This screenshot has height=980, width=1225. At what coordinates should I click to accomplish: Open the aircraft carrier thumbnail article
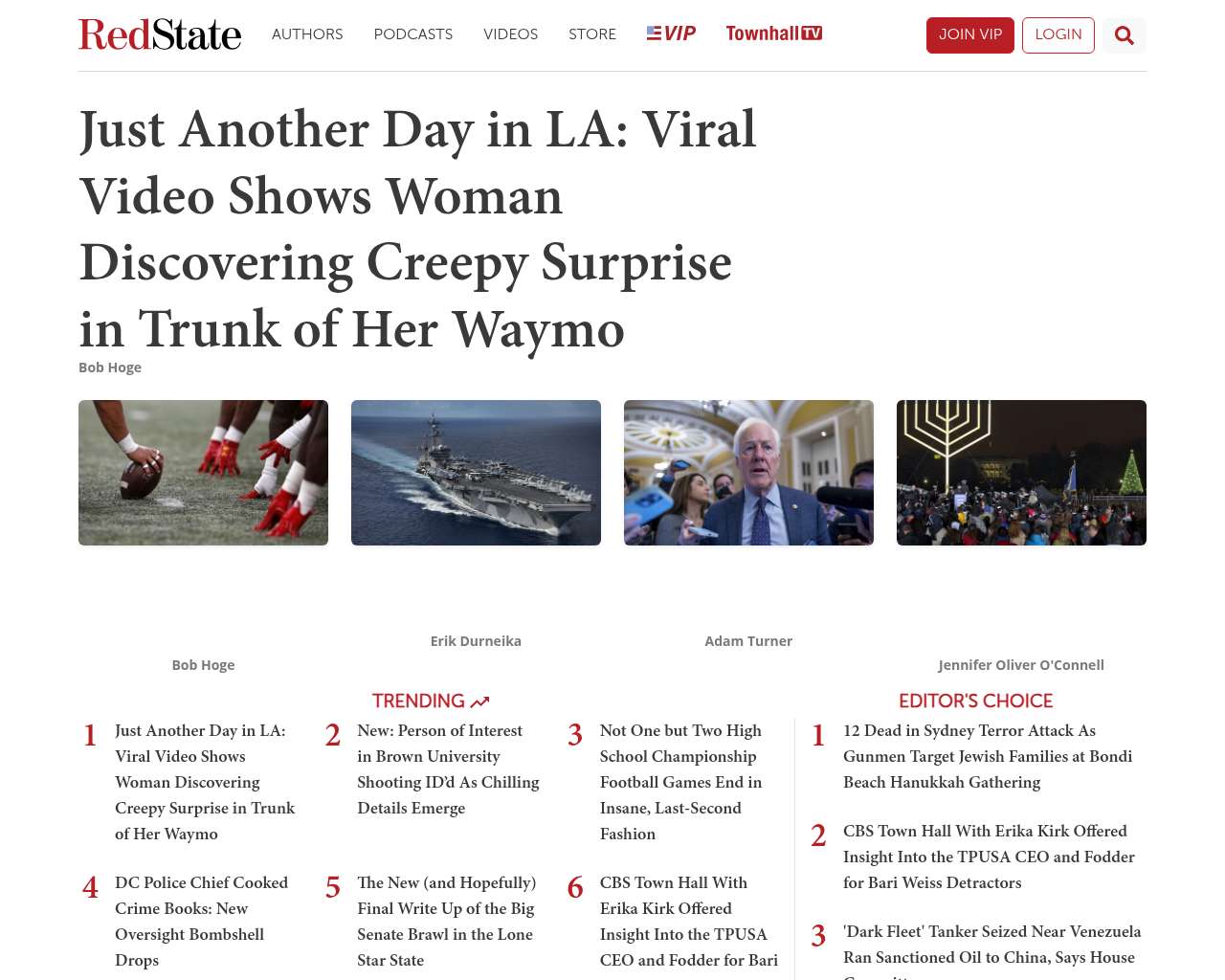pos(476,473)
